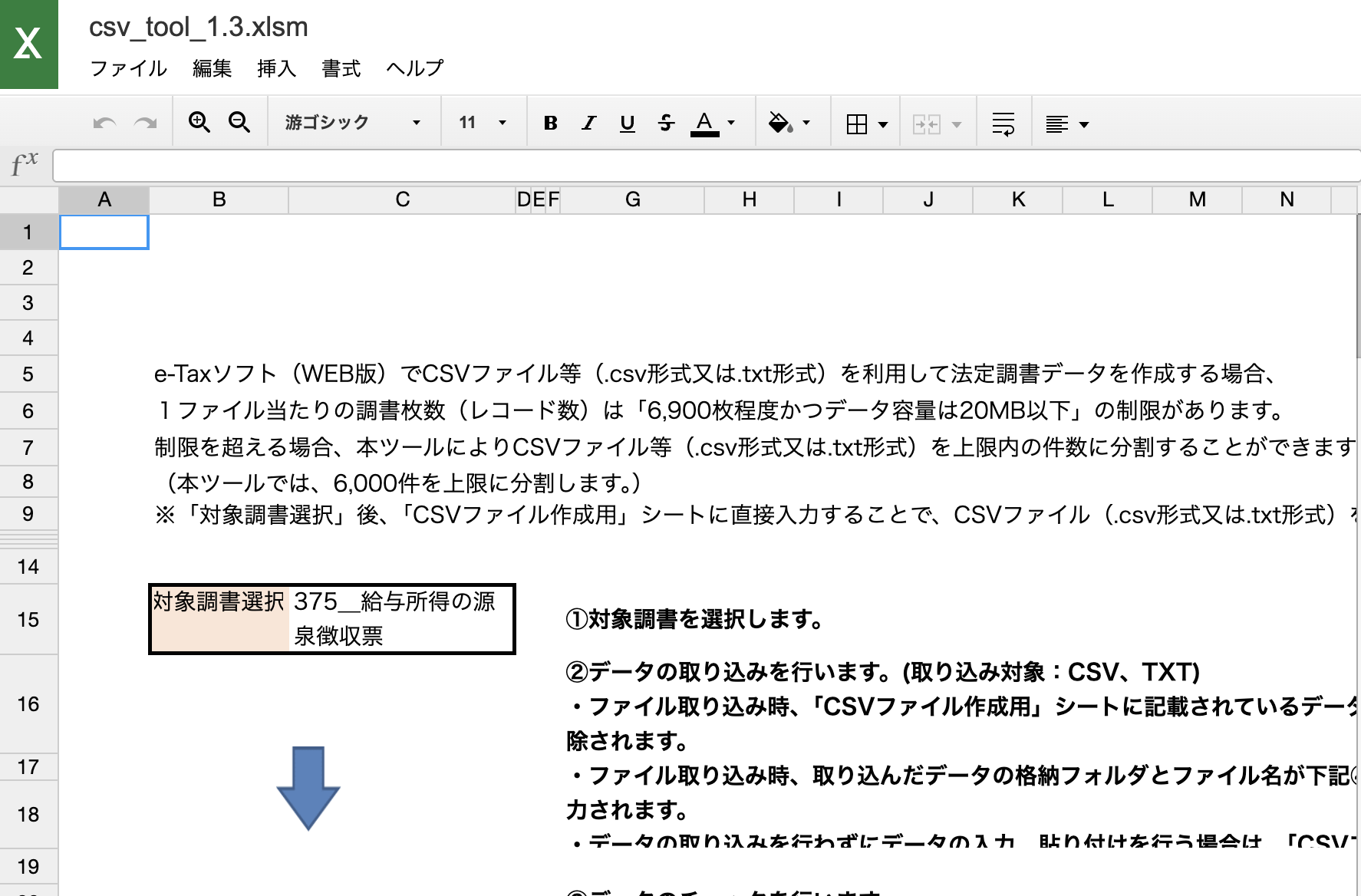Open the 挿入 menu
This screenshot has width=1361, height=896.
click(276, 68)
